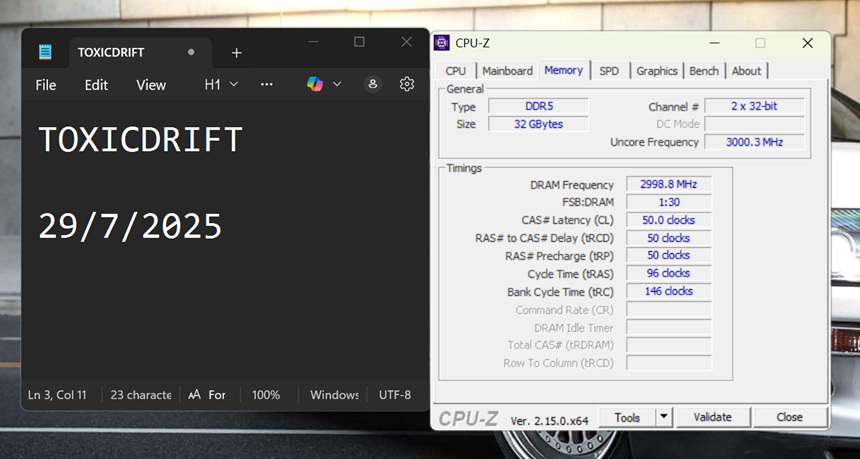Open a new tab in Notepad
Screen dimensions: 860x459
pyautogui.click(x=236, y=53)
